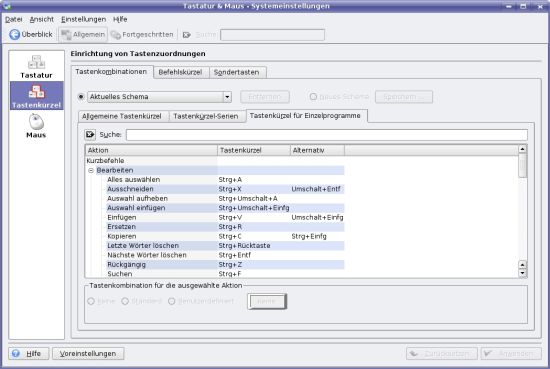Select the Suchen row
Viewport: 550px width, 369px height.
pyautogui.click(x=225, y=274)
